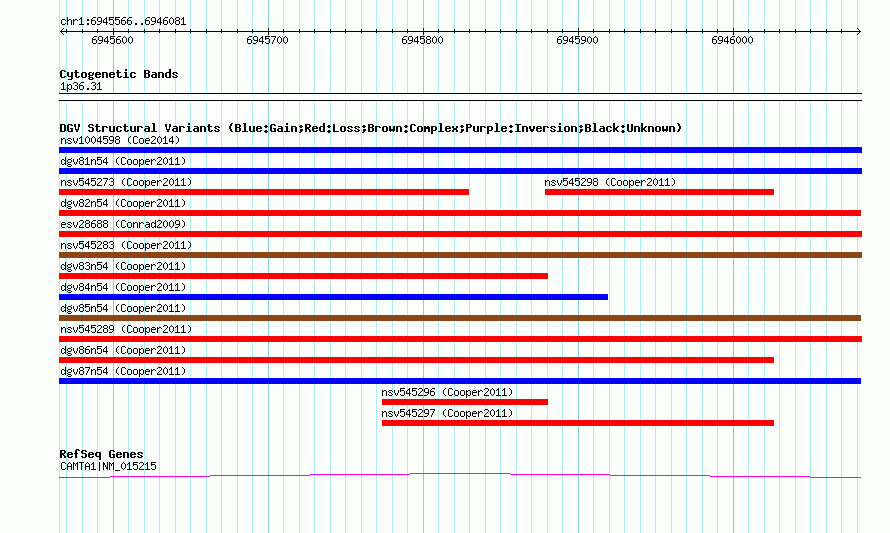
Task: Open the dgv83n54 (Cooper2011) label
Action: 123,266
